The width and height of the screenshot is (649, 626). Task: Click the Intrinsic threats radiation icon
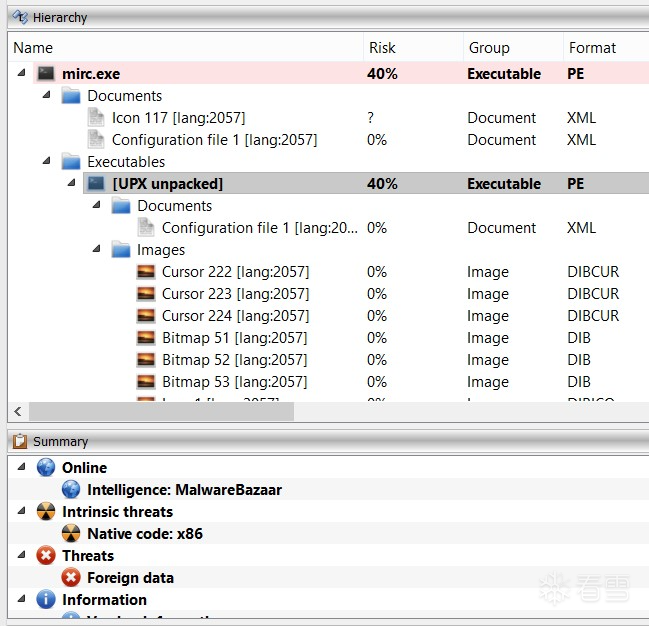click(46, 511)
